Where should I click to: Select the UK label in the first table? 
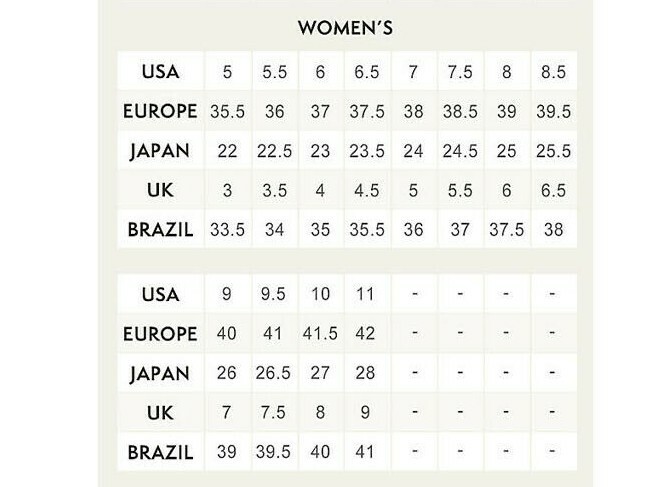(161, 190)
